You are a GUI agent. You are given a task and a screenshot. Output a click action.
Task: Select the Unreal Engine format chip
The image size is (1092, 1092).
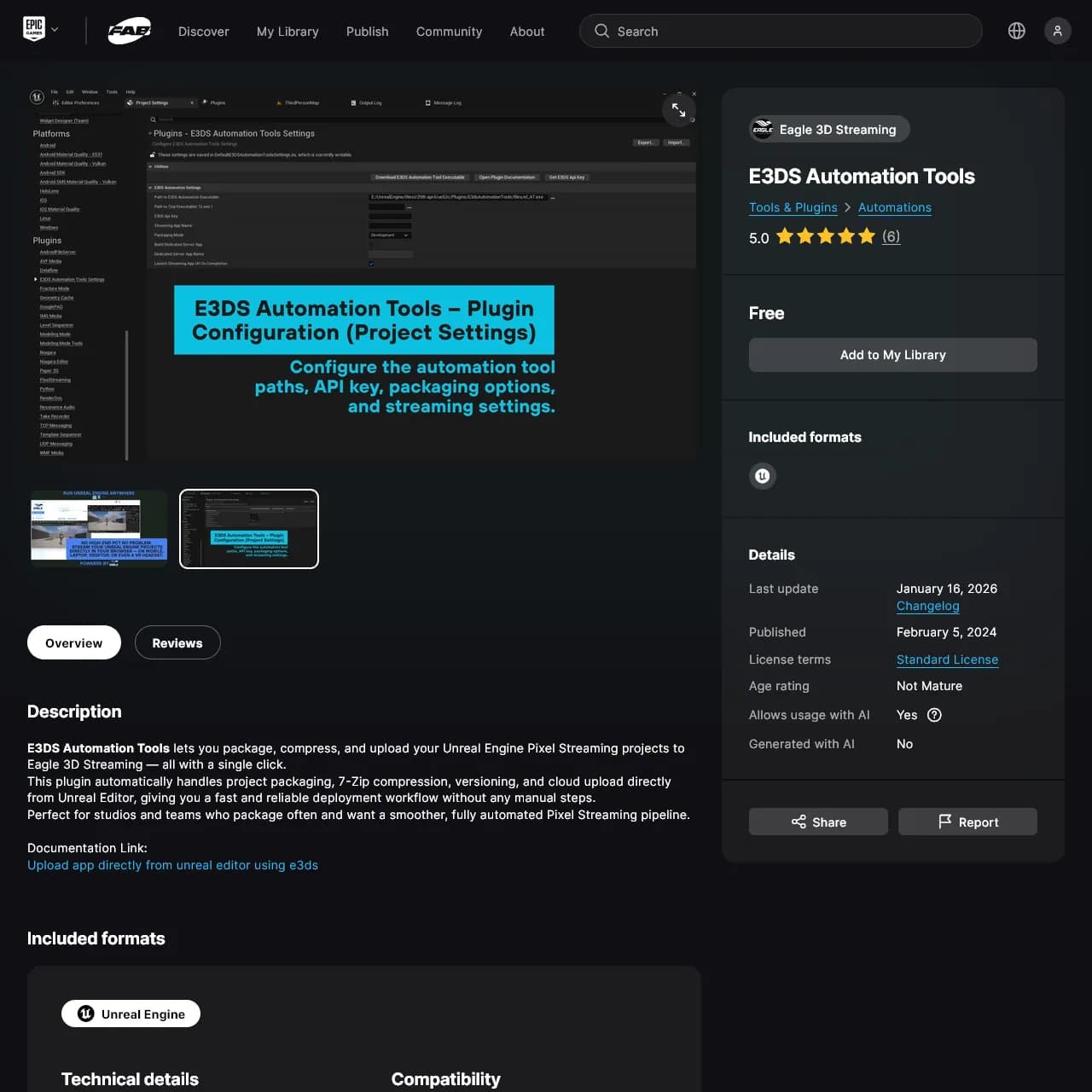[131, 1014]
